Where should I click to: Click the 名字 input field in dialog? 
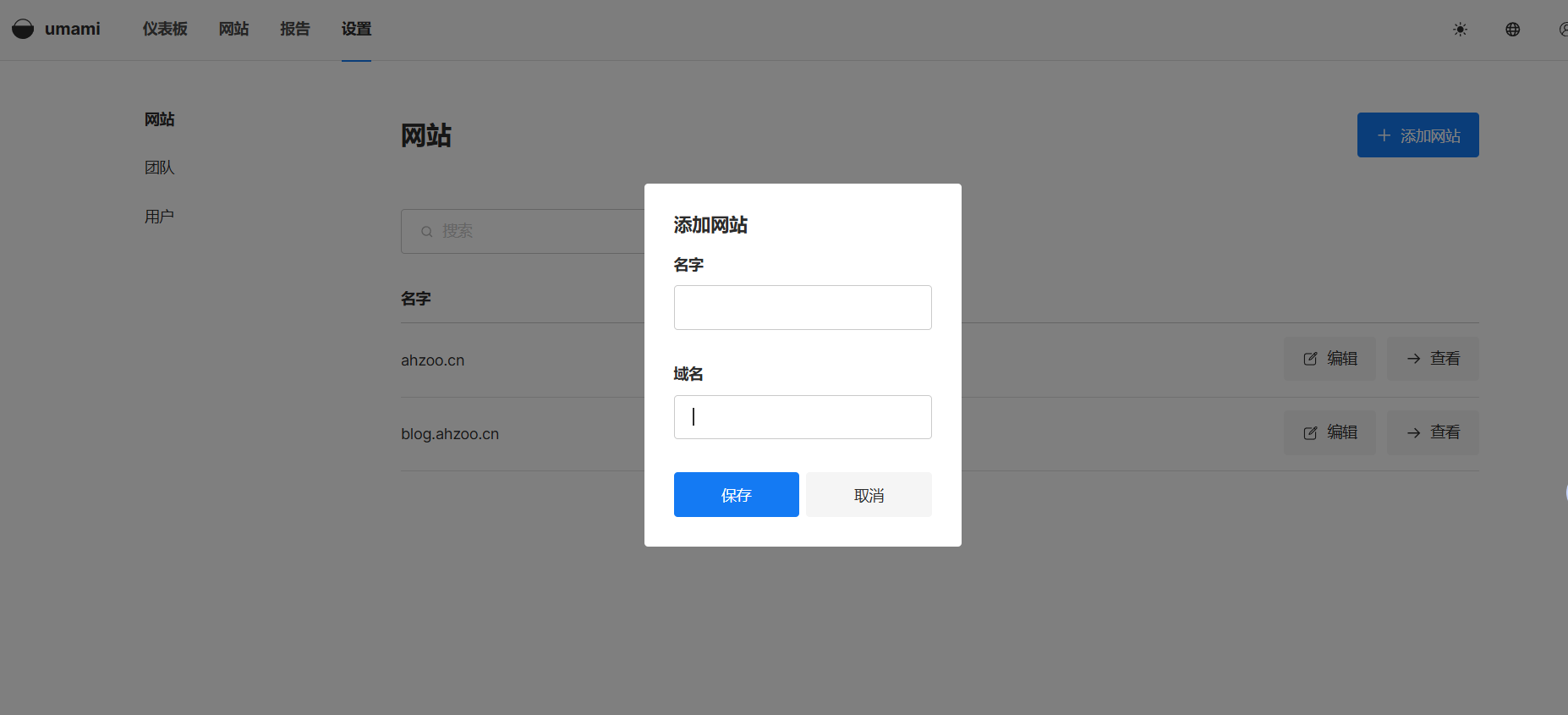click(803, 307)
